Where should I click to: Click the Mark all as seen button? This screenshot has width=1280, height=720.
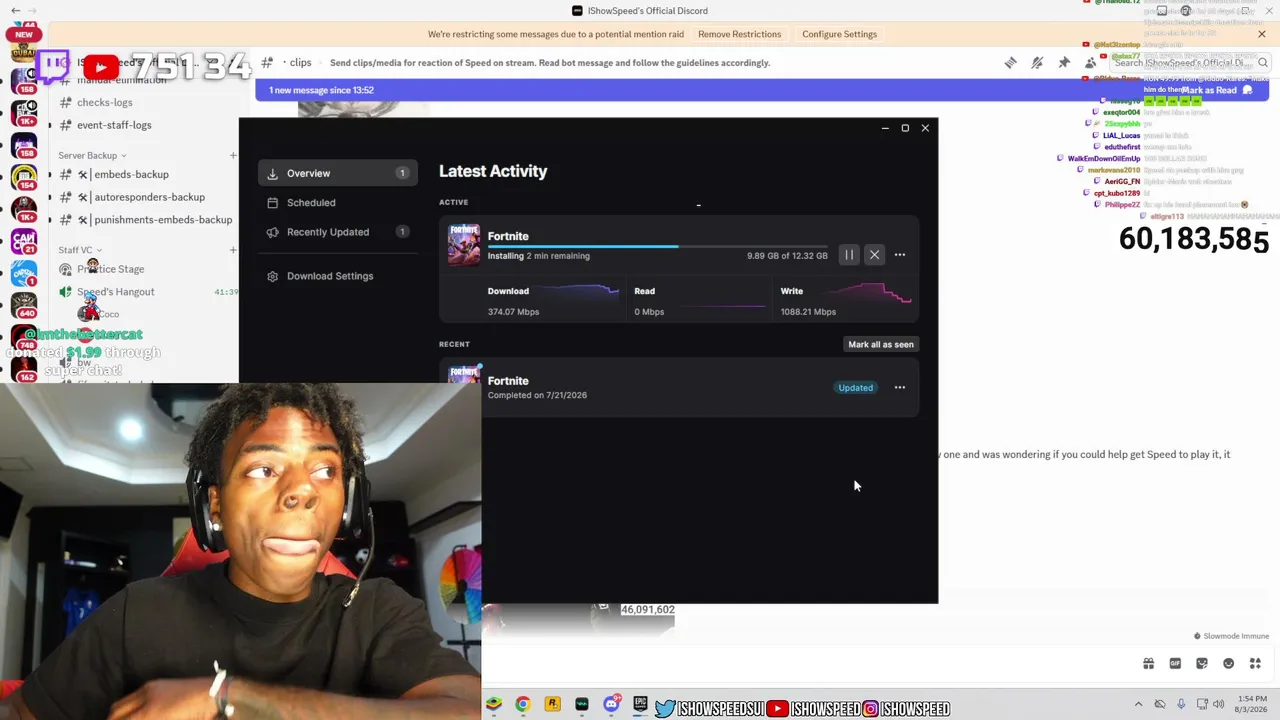[881, 344]
